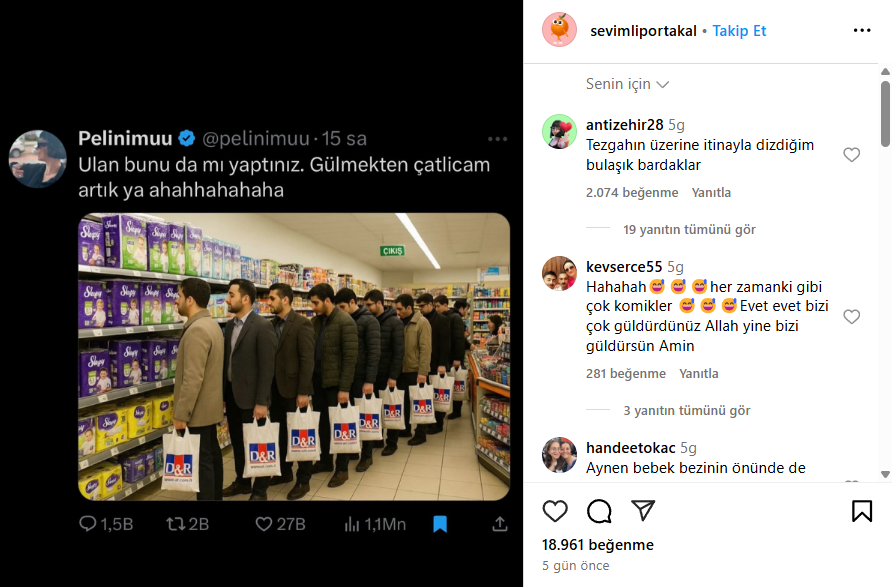
Task: Click the tweet's supermarket photo
Action: click(x=294, y=357)
